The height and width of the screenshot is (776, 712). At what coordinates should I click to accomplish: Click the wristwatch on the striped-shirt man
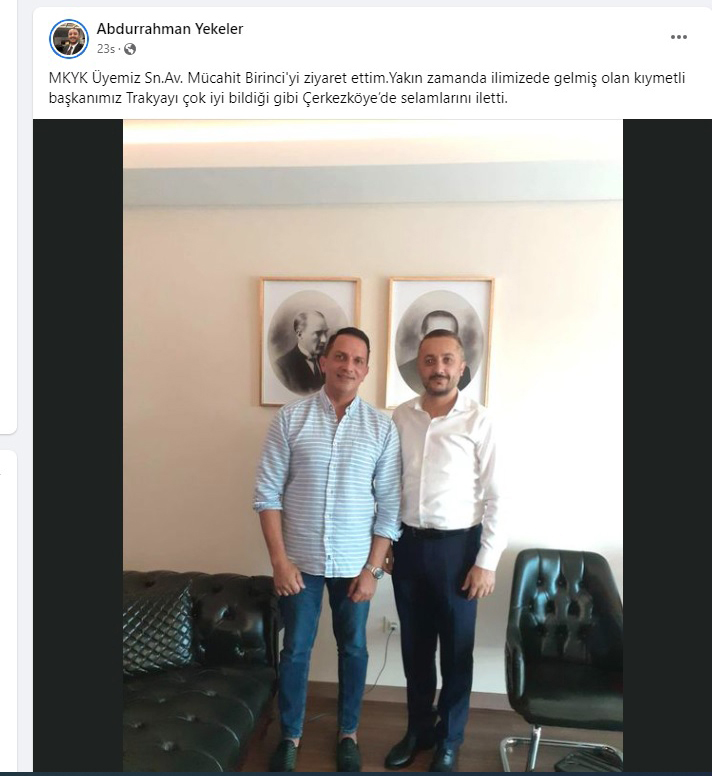coord(375,572)
